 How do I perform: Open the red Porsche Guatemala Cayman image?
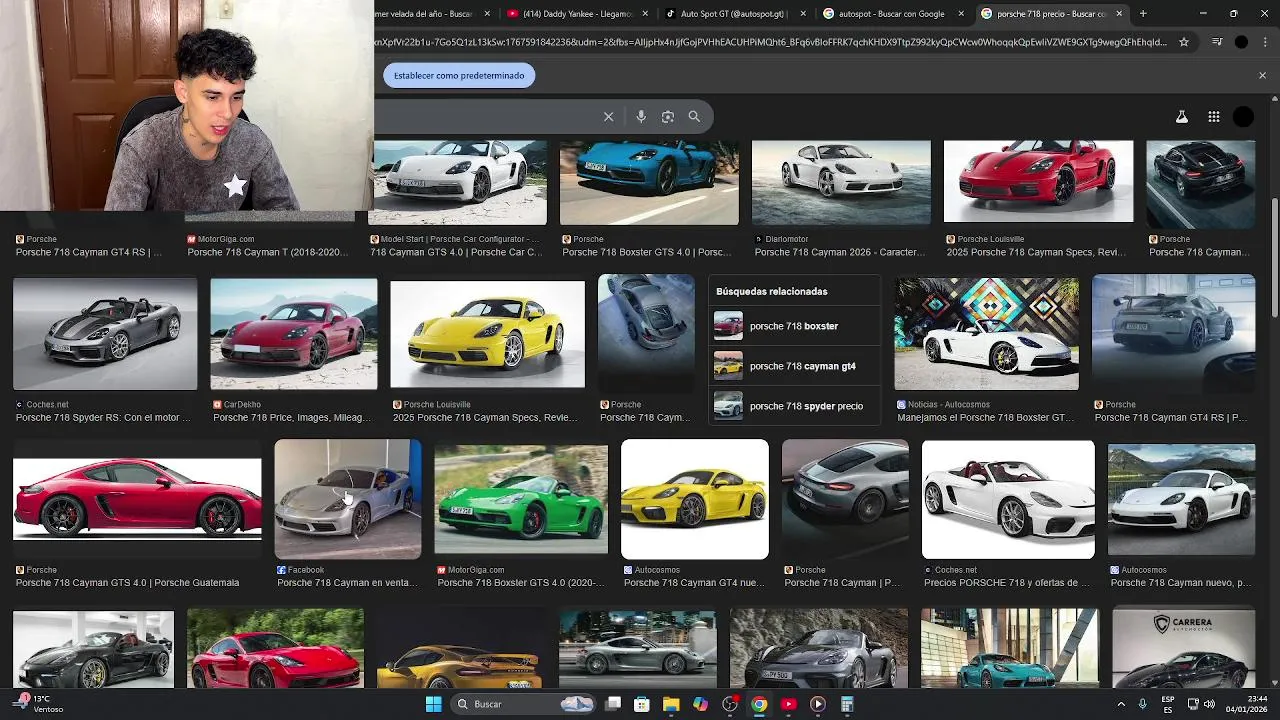137,499
